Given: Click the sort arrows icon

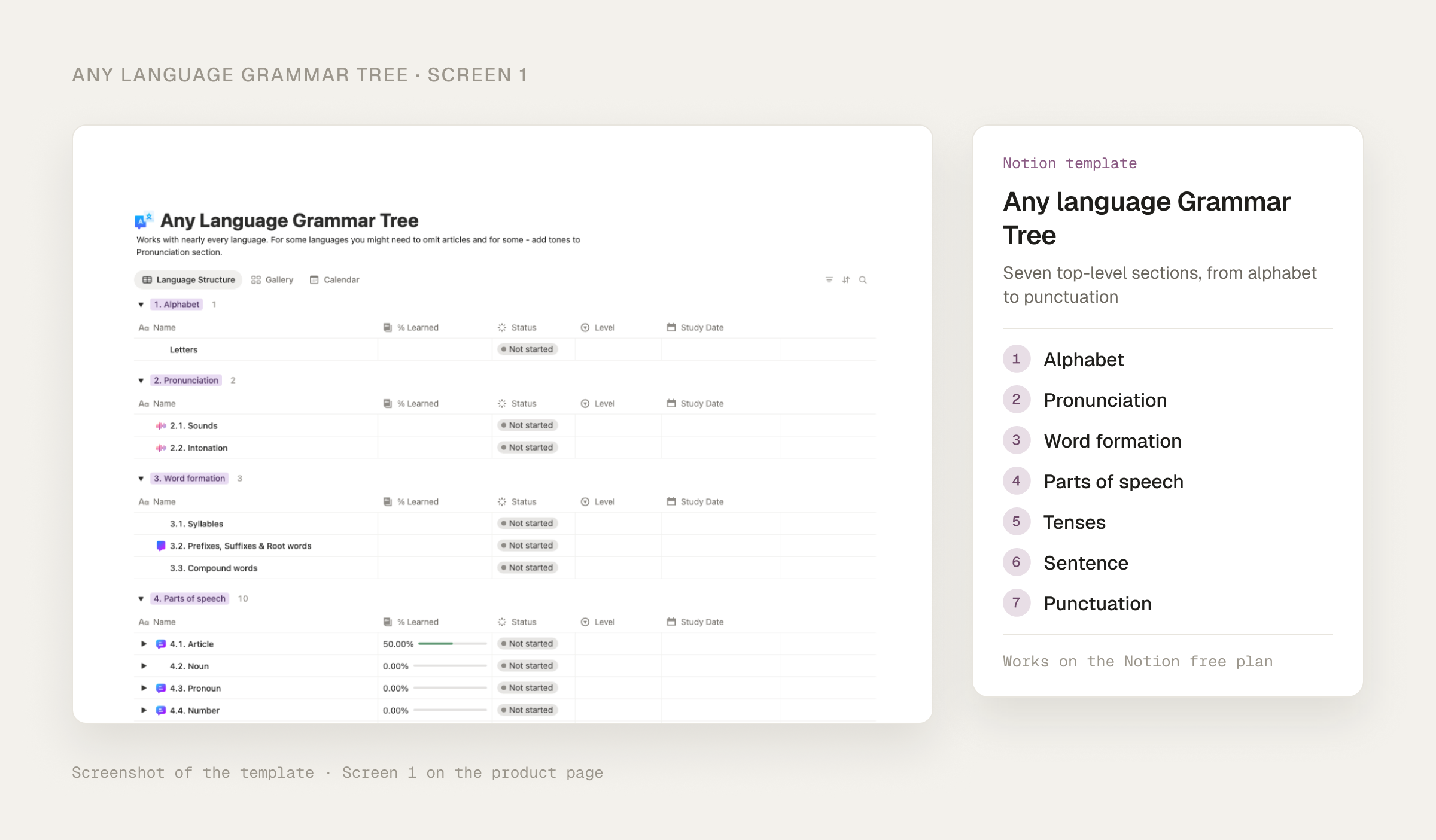Looking at the screenshot, I should pos(846,279).
